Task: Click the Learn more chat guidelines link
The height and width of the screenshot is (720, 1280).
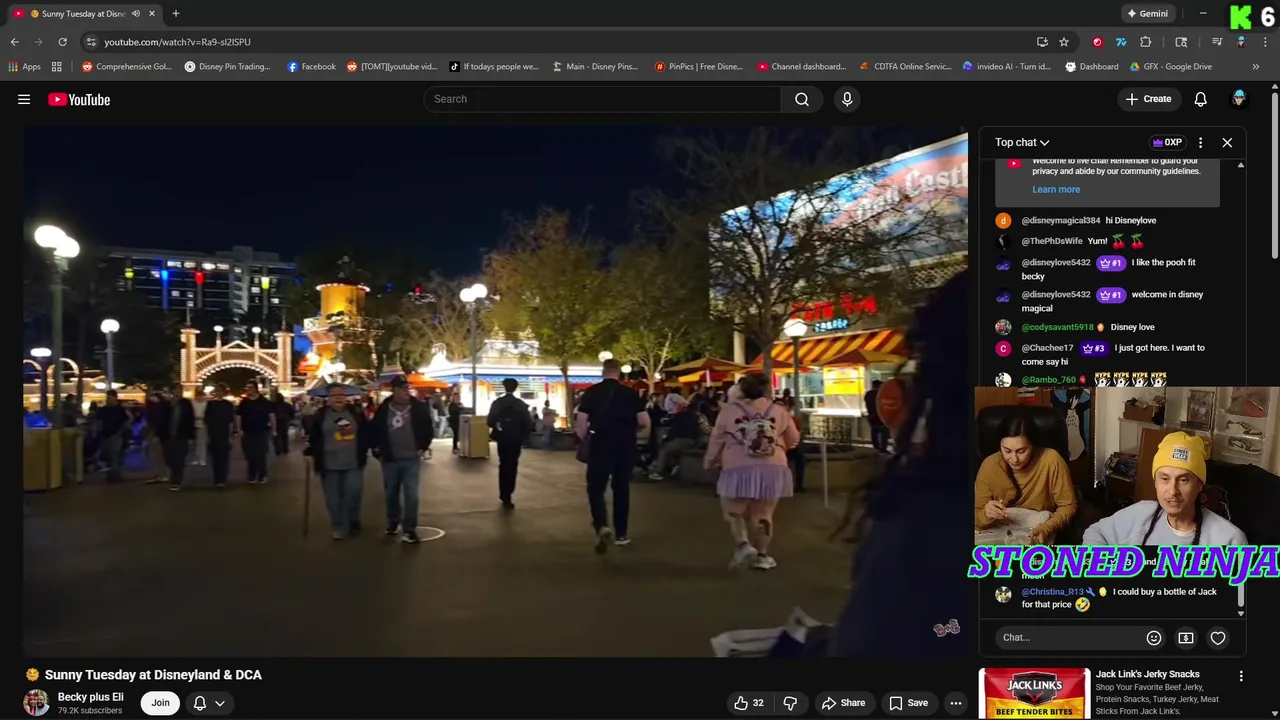Action: (1056, 189)
